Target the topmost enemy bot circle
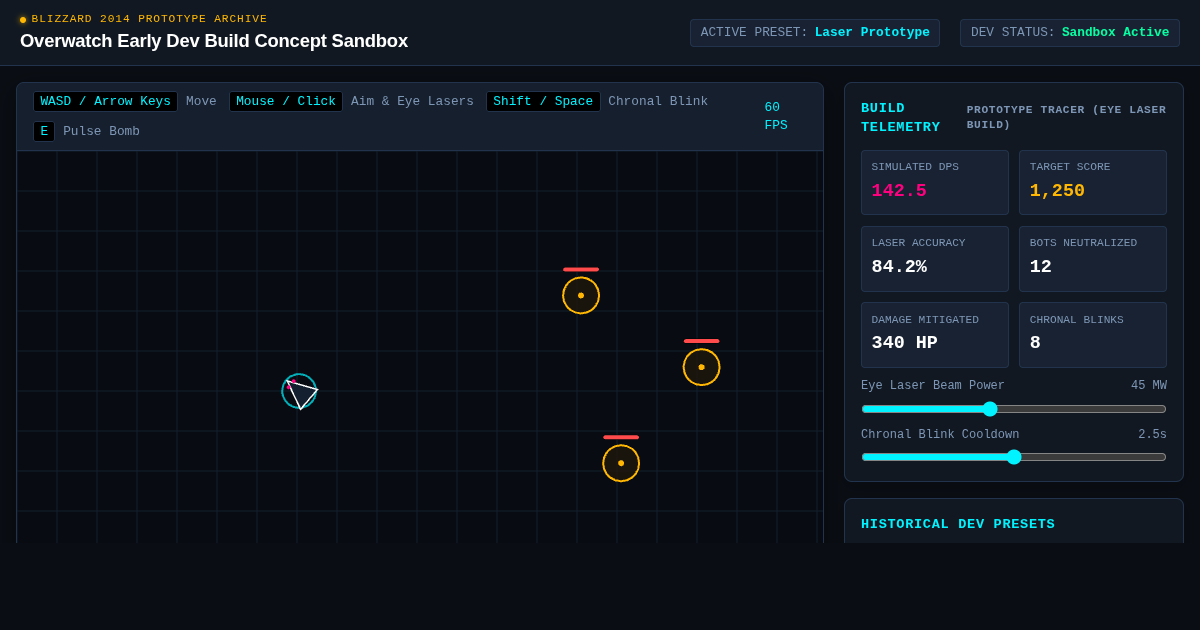 [x=581, y=295]
